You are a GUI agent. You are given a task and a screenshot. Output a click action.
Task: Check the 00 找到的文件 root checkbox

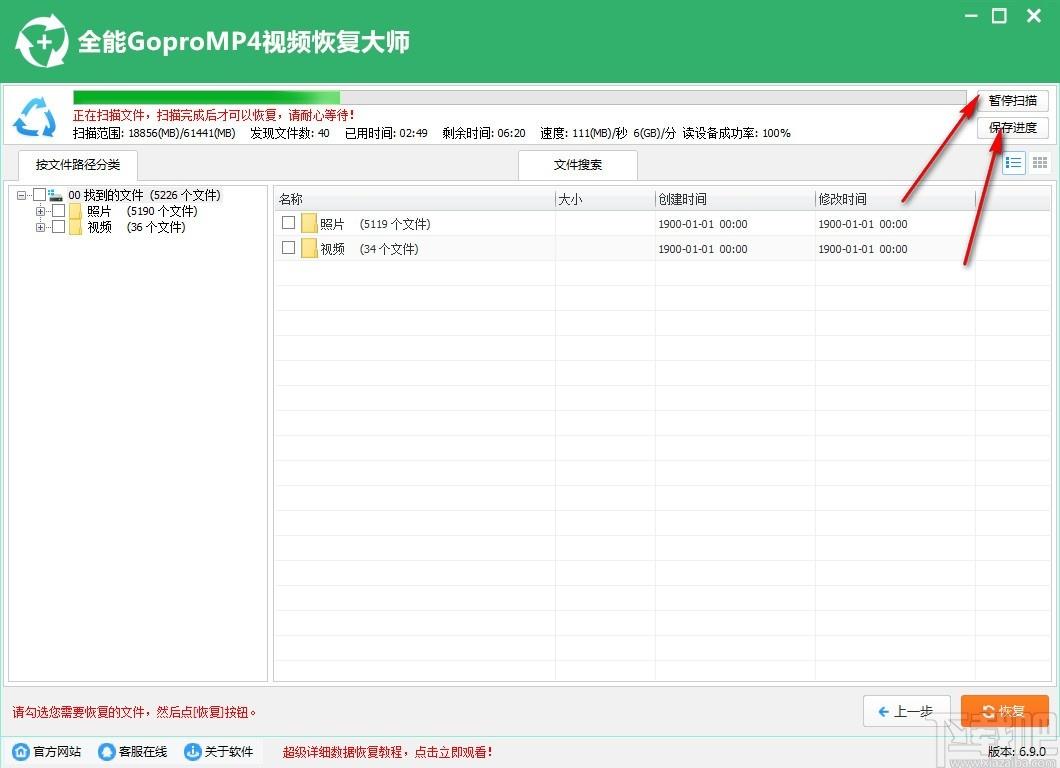pyautogui.click(x=39, y=195)
